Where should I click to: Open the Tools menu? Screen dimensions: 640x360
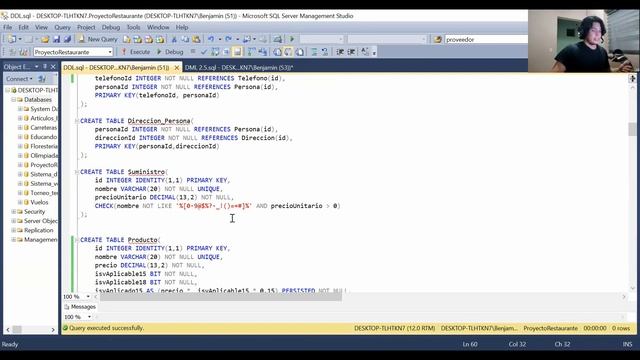coord(133,27)
